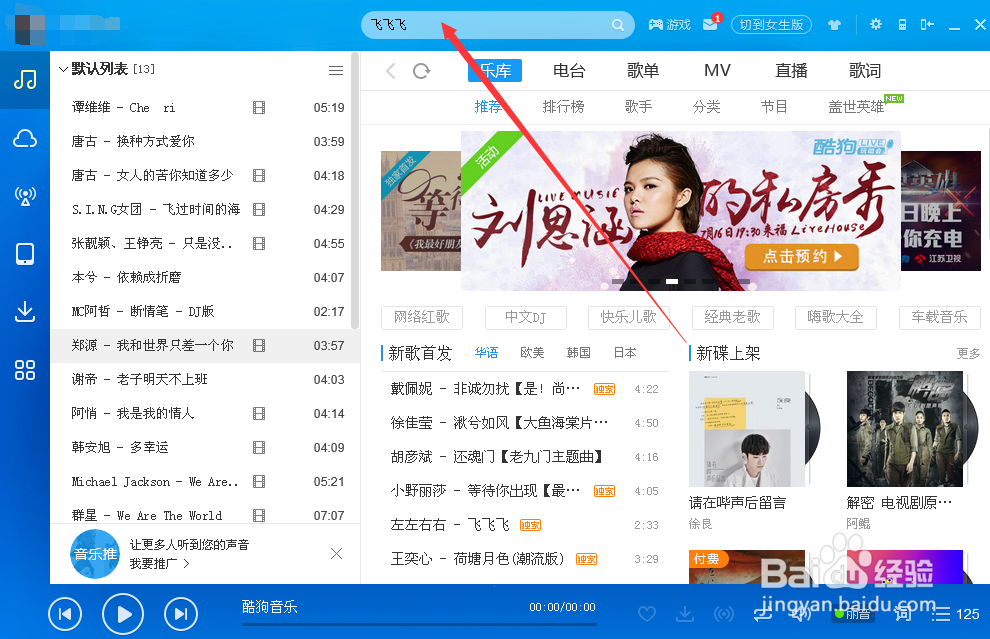
Task: Toggle repeat play mode icon
Action: [763, 613]
